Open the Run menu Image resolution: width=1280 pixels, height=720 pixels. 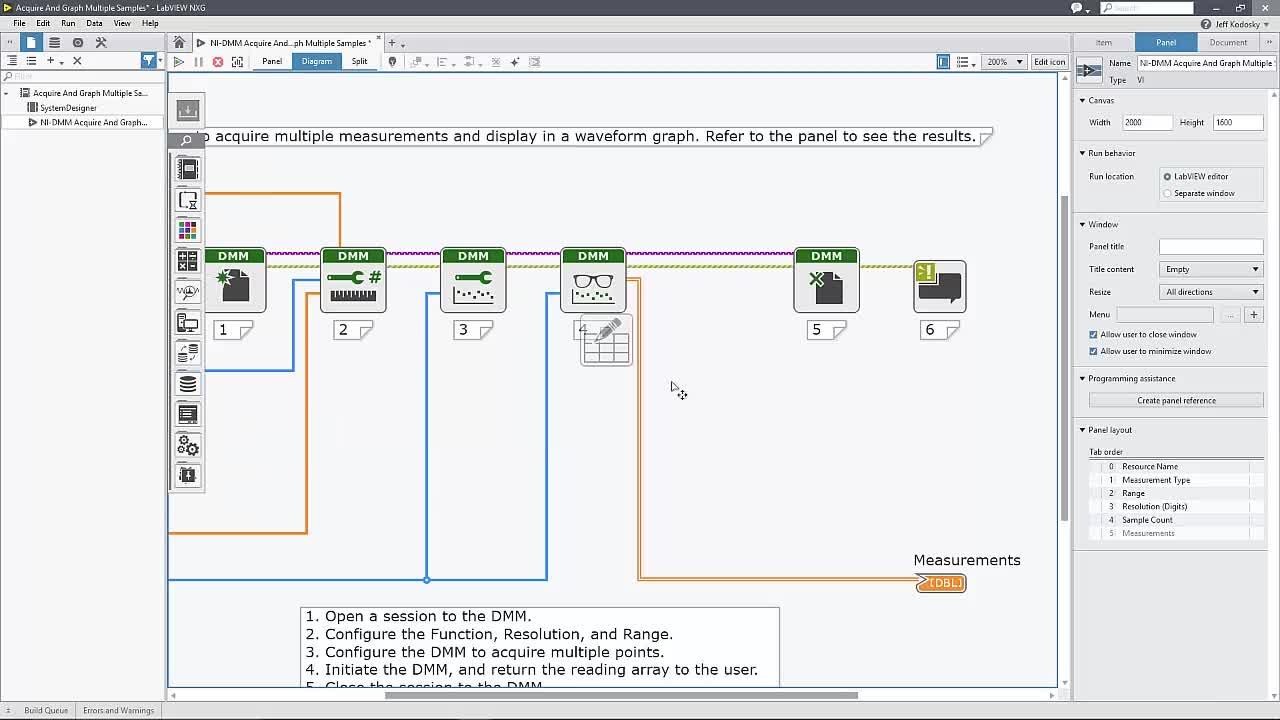pyautogui.click(x=68, y=23)
